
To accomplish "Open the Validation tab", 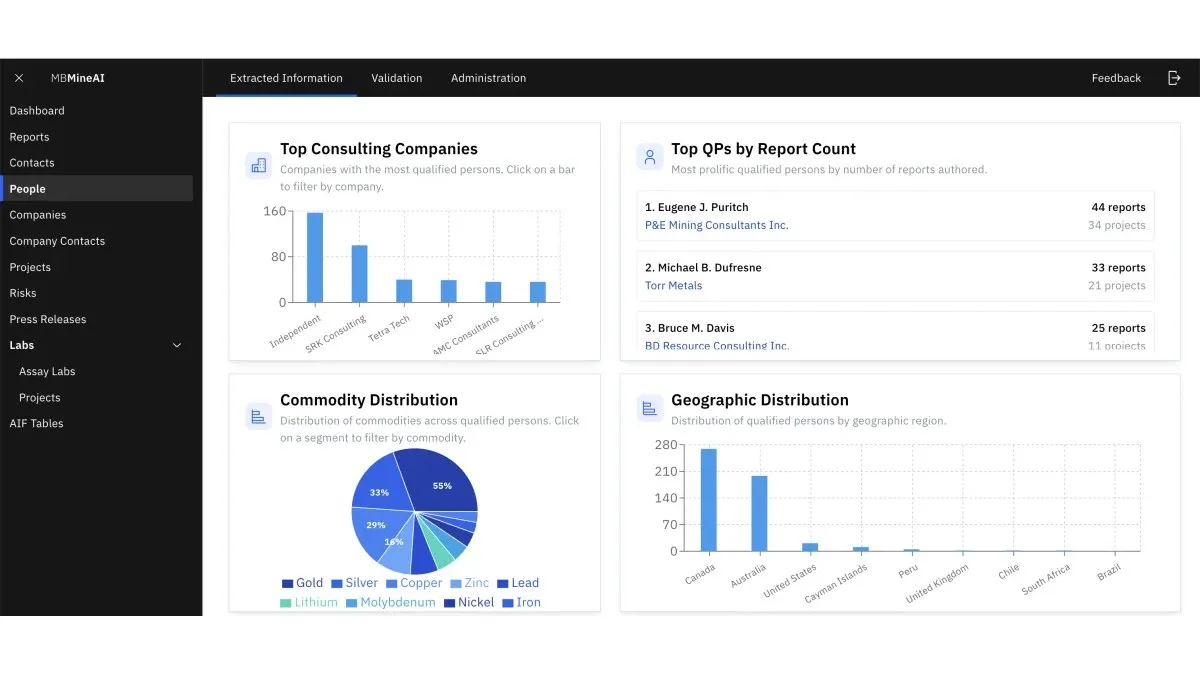I will 397,78.
